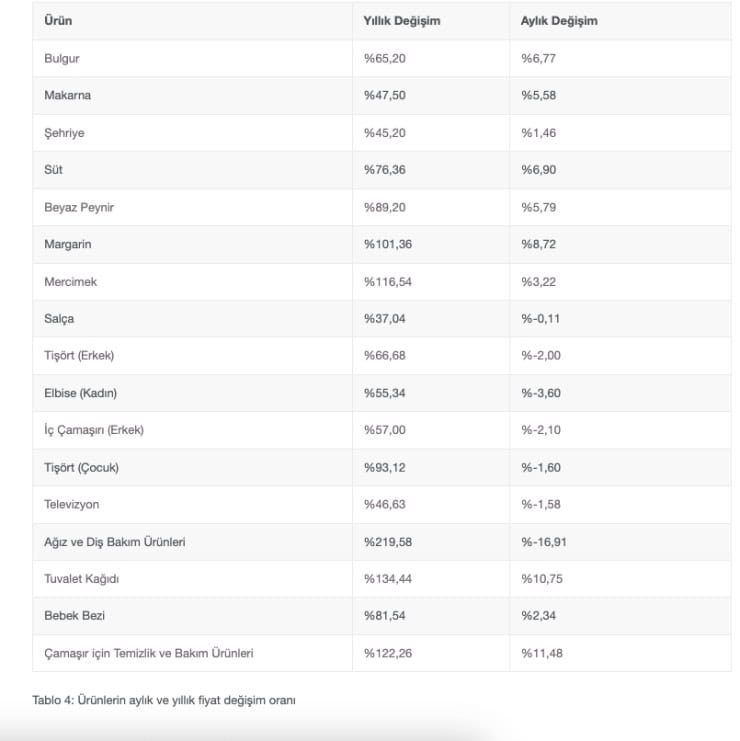Select the Beyaz Peynir row label
Image resolution: width=740 pixels, height=741 pixels.
coord(81,207)
